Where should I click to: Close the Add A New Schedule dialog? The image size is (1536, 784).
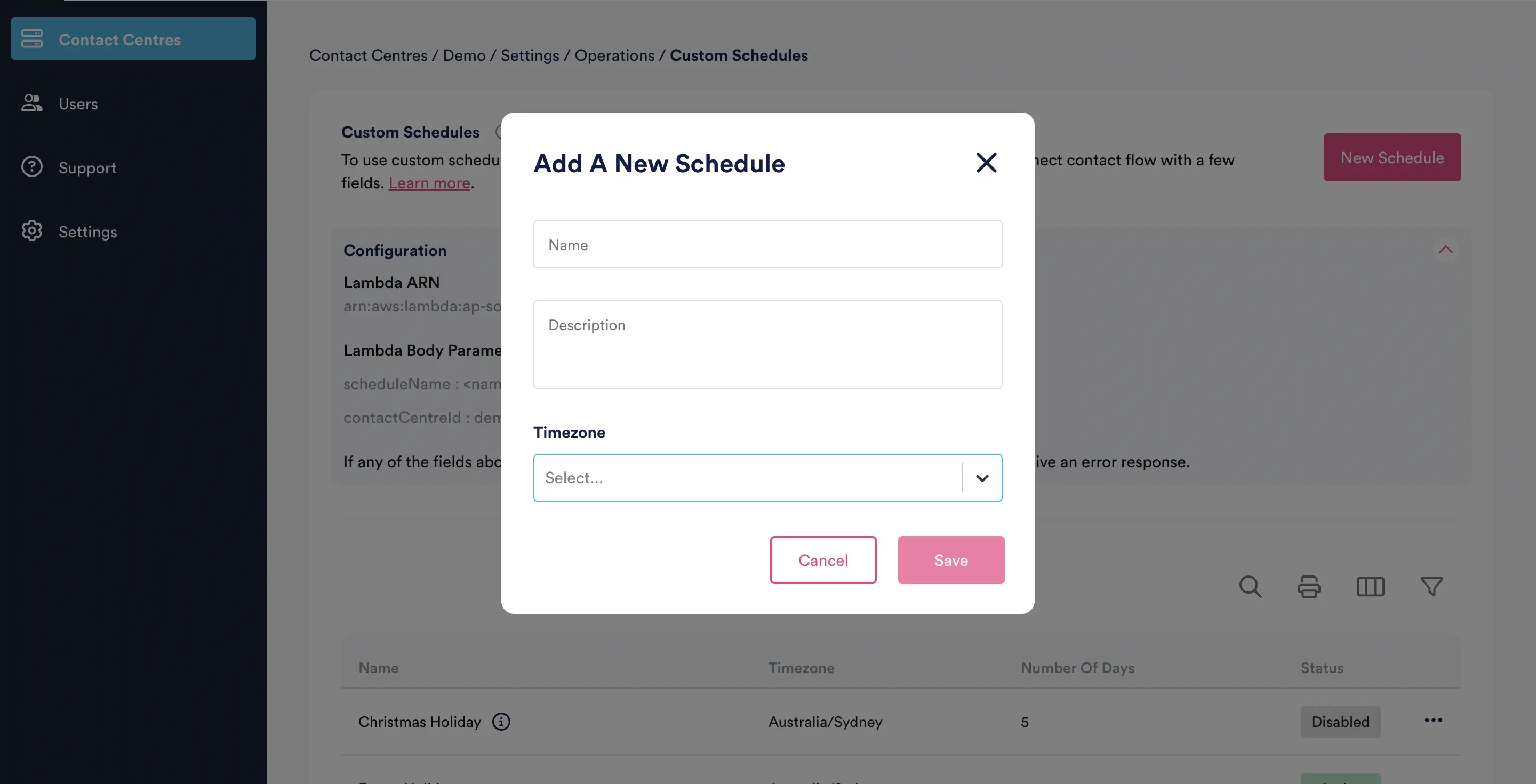tap(986, 163)
